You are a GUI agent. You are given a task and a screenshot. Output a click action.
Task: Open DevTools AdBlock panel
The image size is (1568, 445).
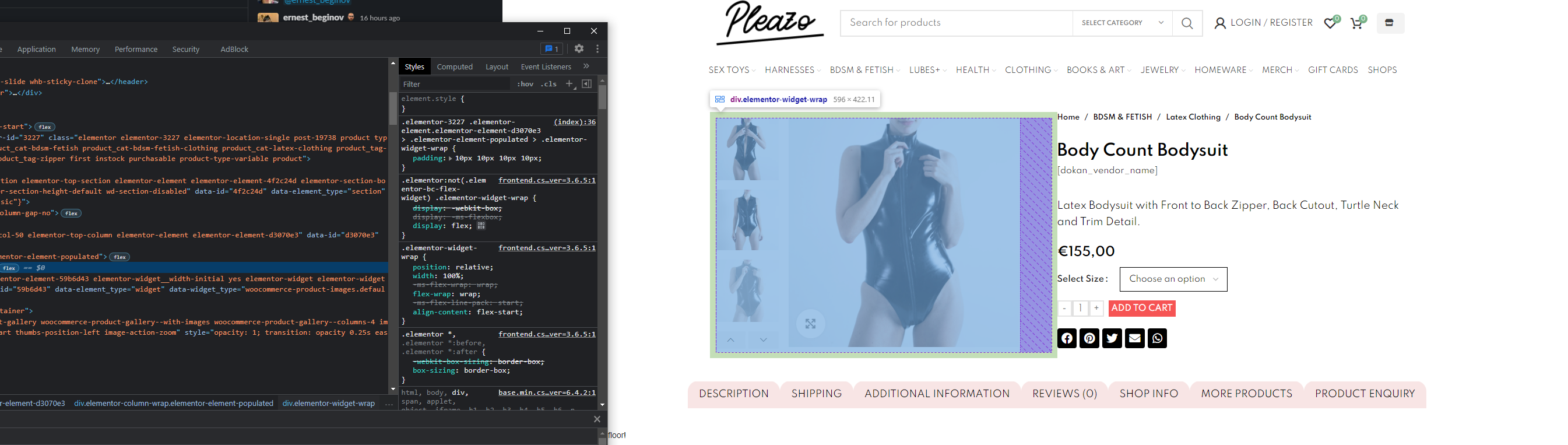[x=234, y=50]
